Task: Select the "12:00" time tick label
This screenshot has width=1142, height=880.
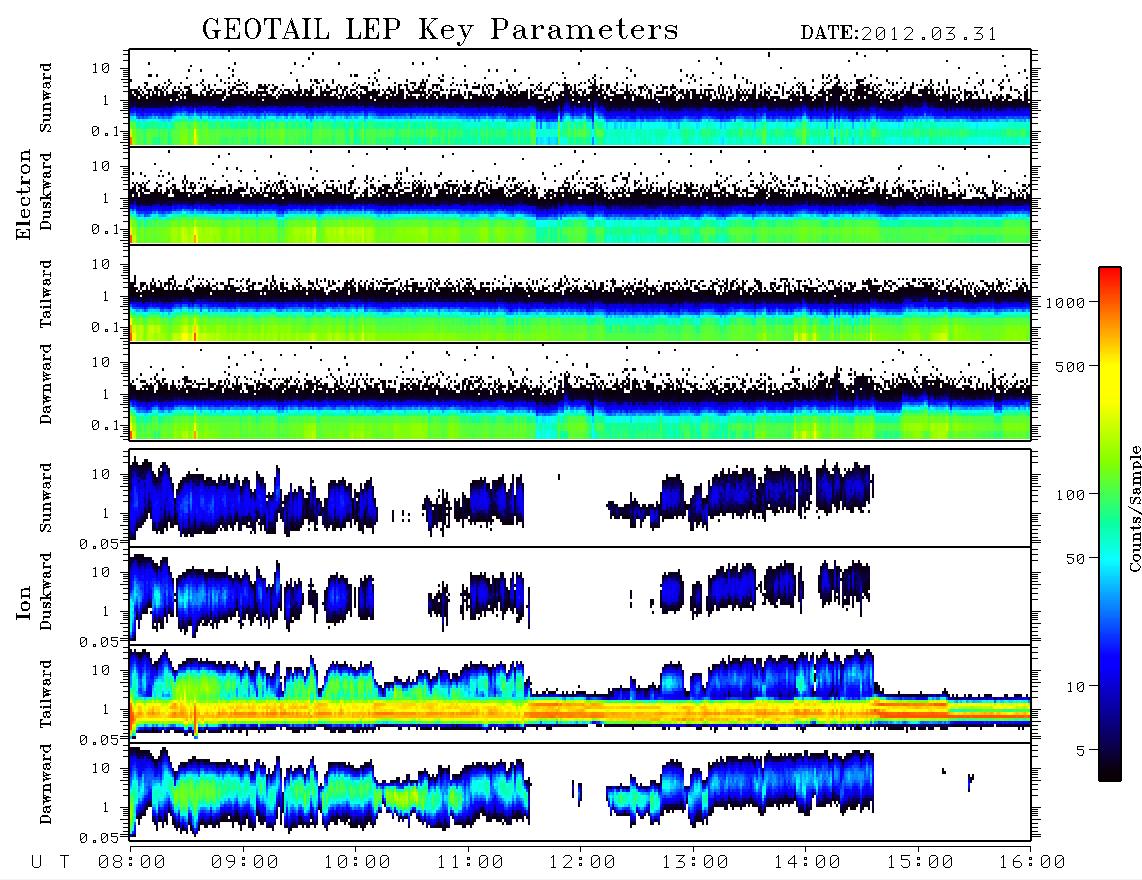Action: pyautogui.click(x=582, y=863)
